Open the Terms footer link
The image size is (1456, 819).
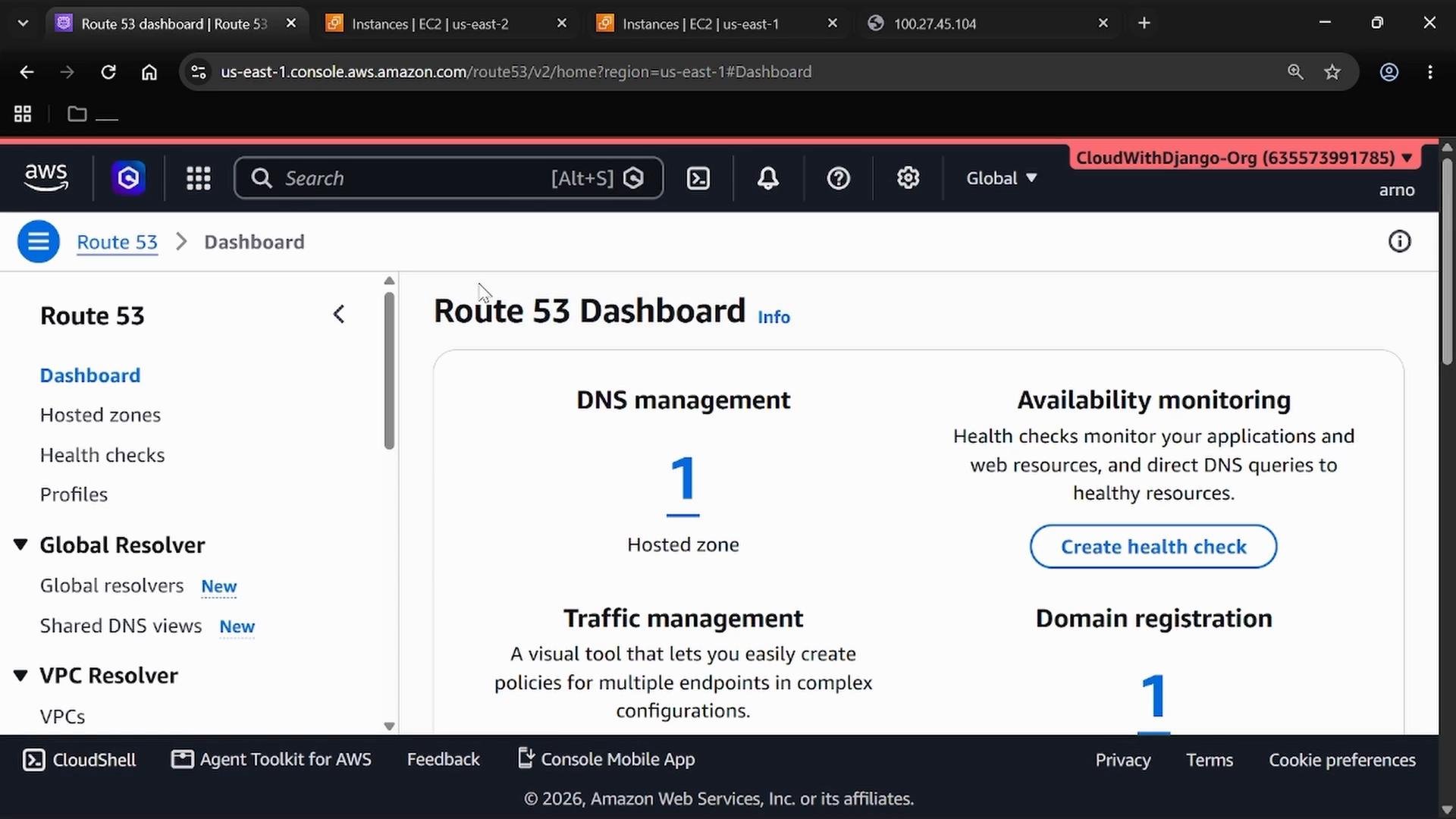click(1209, 760)
